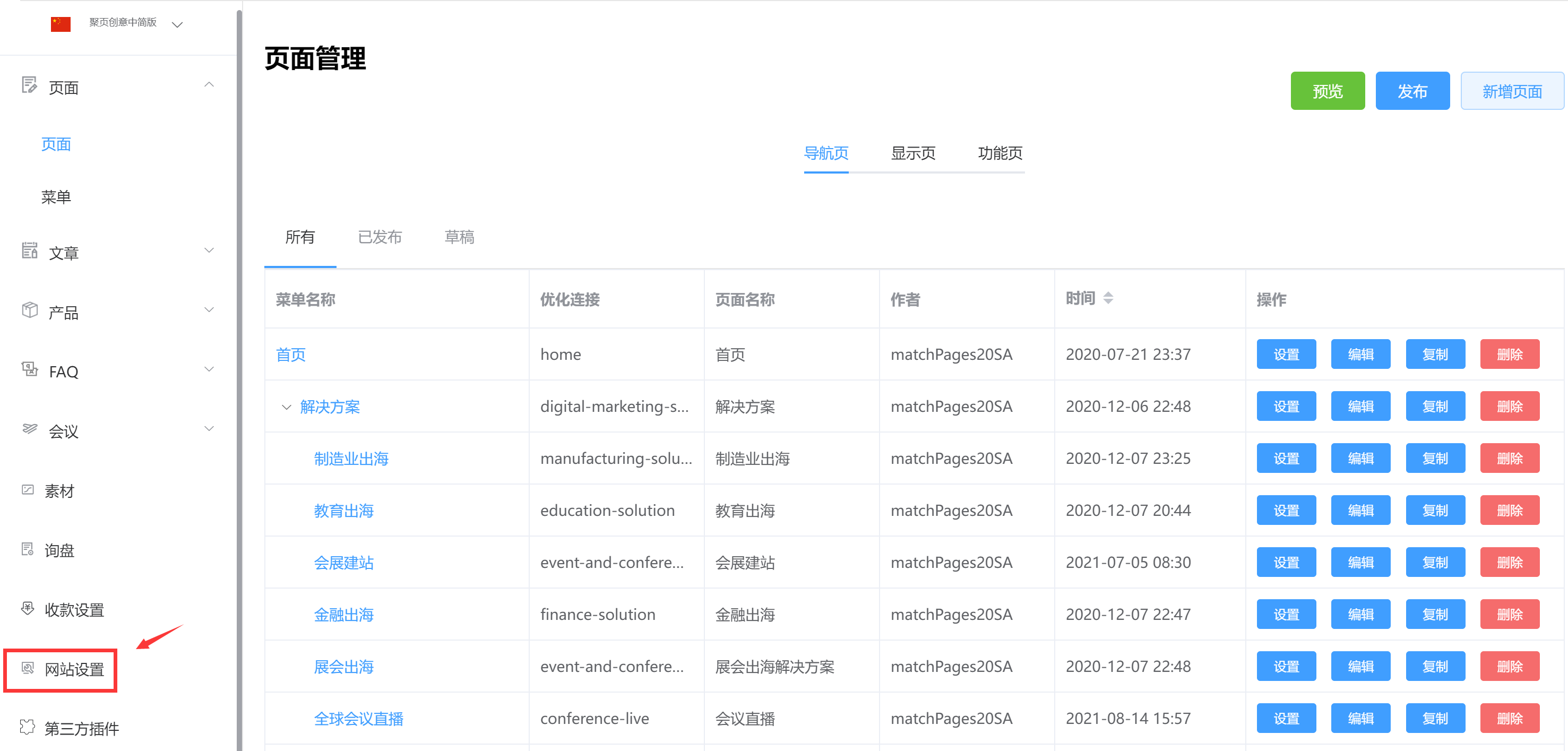Click the 页面 (Pages) sidebar icon
The height and width of the screenshot is (751, 1568).
coord(29,86)
